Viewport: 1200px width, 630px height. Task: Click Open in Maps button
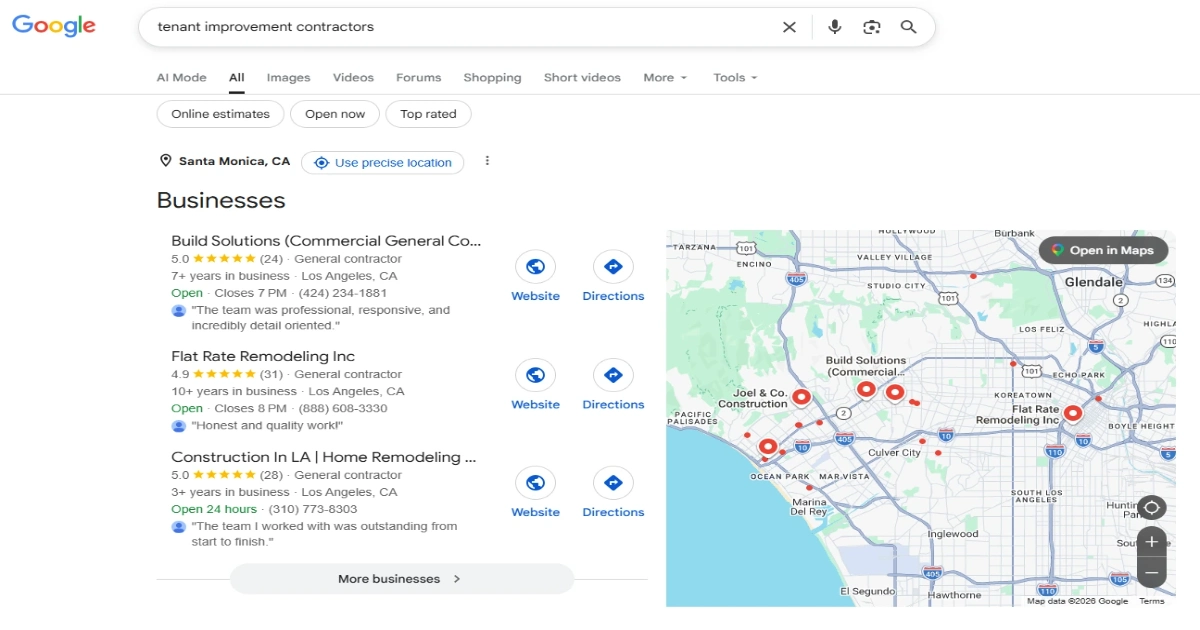(1103, 250)
